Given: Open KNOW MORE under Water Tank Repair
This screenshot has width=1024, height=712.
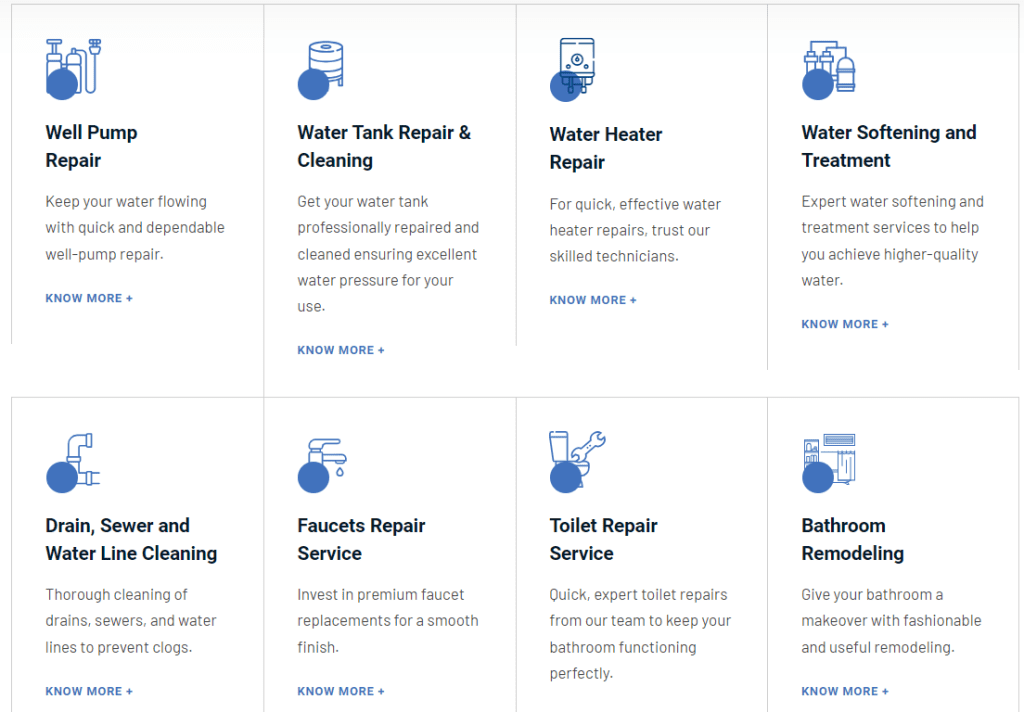Looking at the screenshot, I should (341, 349).
